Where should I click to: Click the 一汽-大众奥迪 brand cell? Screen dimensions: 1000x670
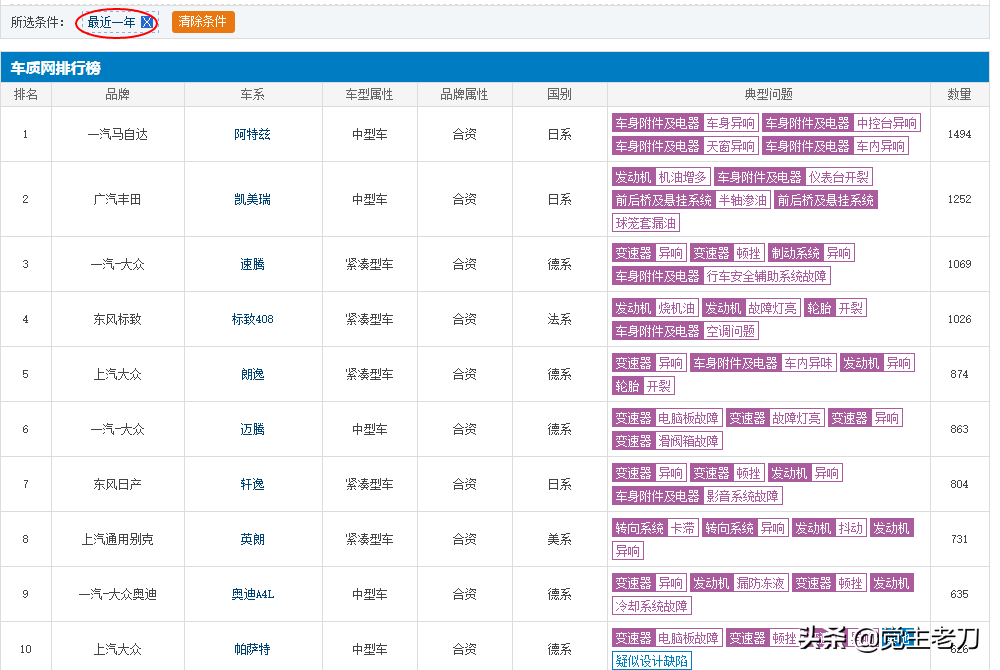tap(117, 594)
